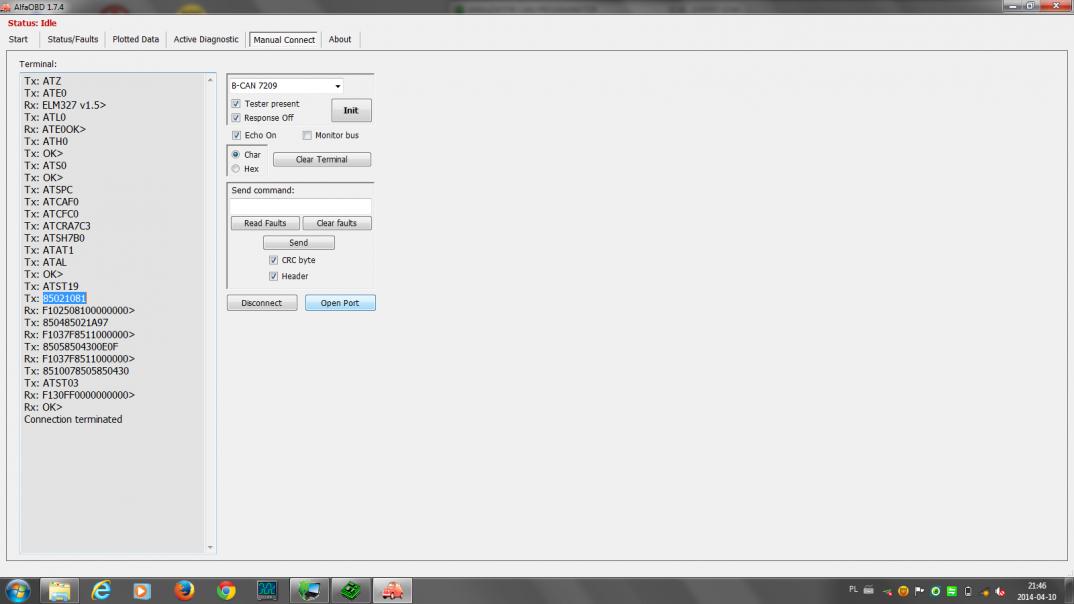Click Send command input field
The image size is (1074, 604).
(301, 205)
